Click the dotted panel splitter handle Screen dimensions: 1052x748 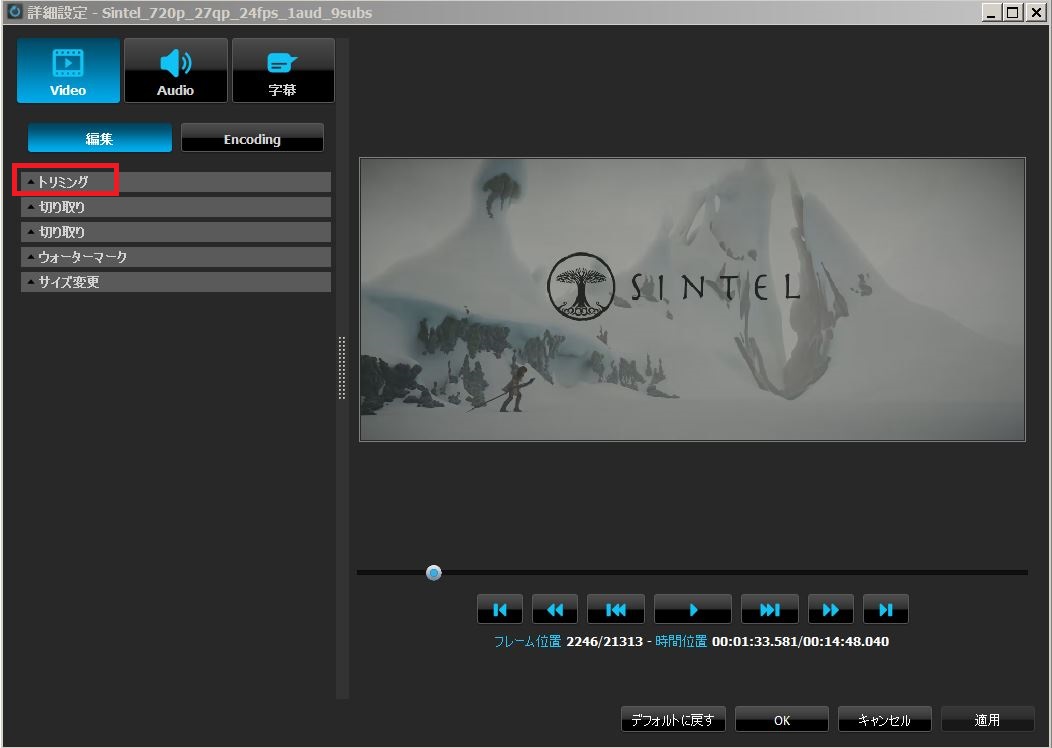click(342, 368)
